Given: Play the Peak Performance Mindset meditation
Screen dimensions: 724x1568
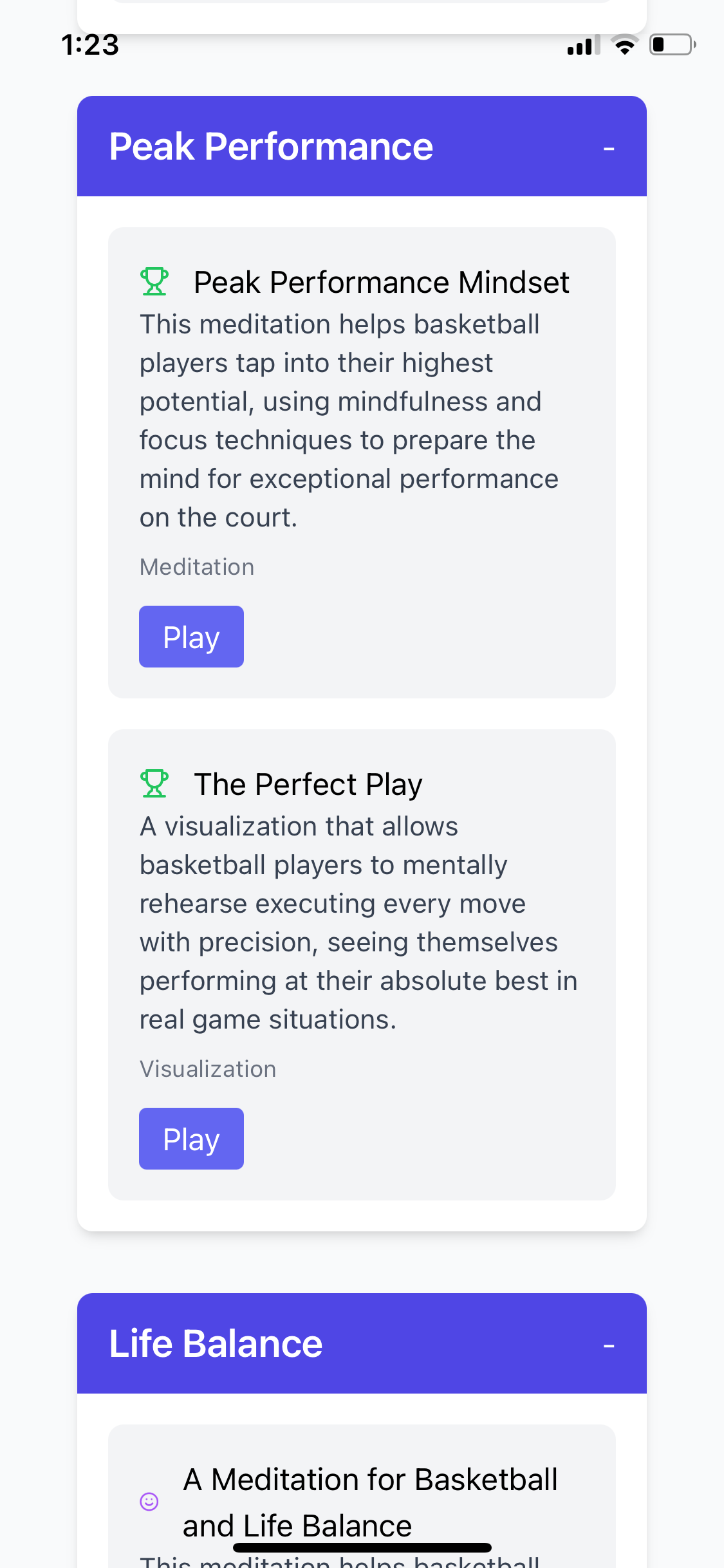Looking at the screenshot, I should (191, 636).
